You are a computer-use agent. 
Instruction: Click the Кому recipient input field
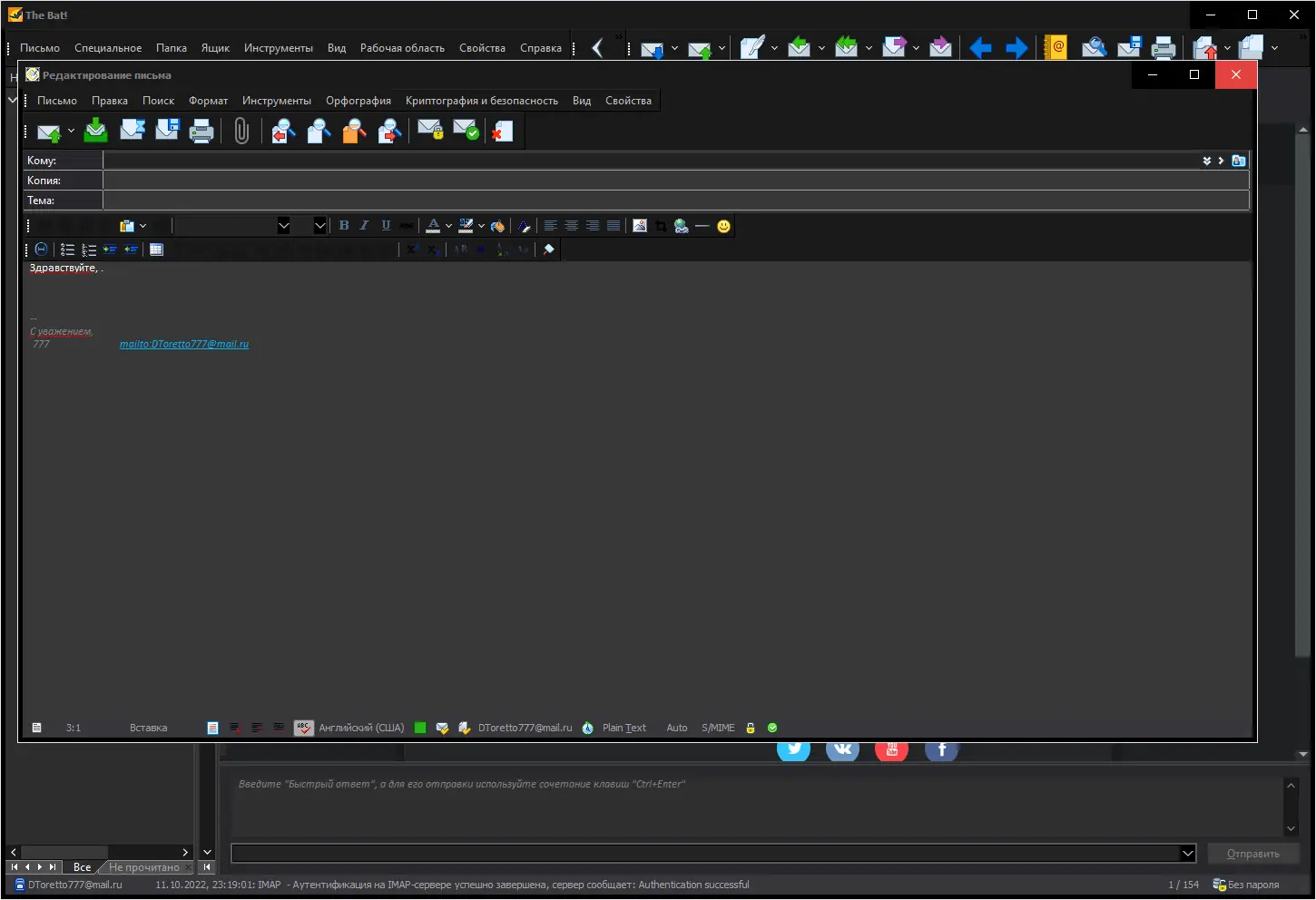(652, 161)
